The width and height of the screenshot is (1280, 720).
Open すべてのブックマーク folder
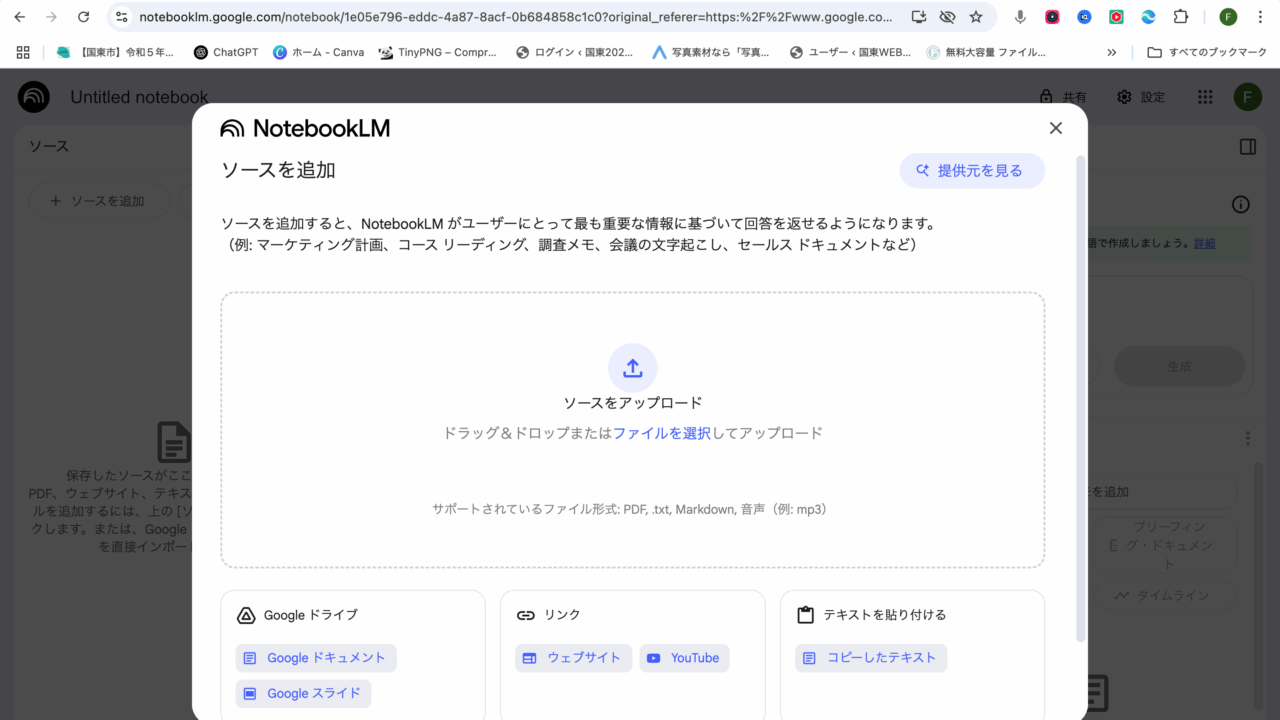point(1207,52)
